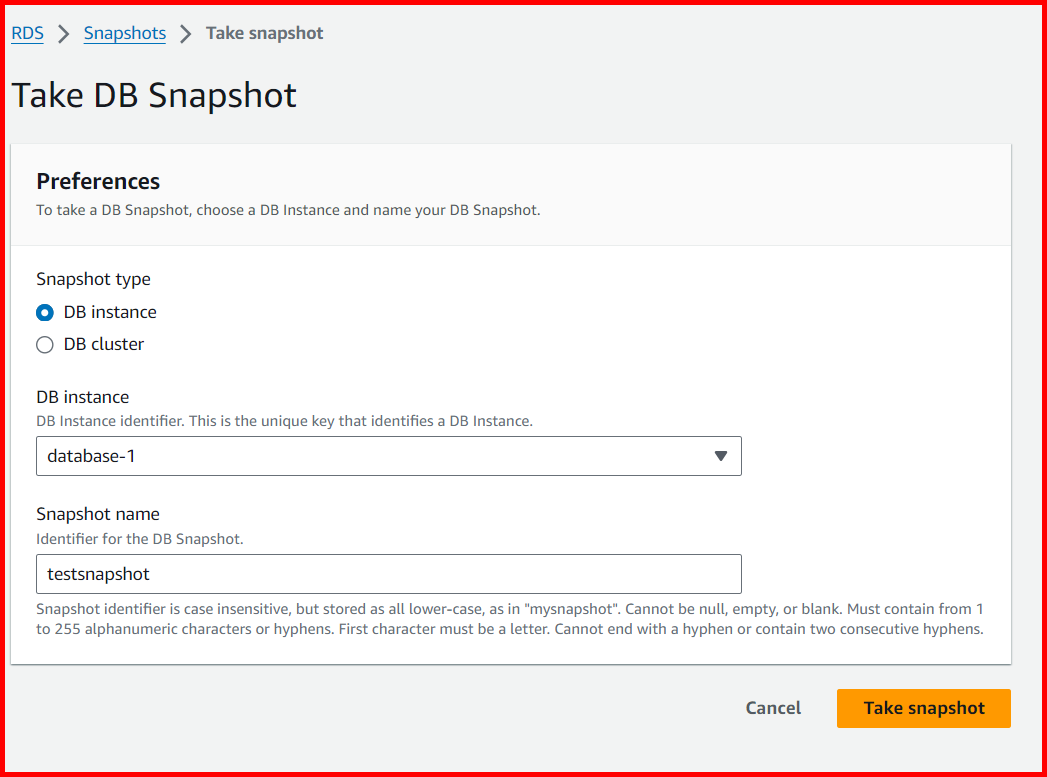This screenshot has height=777, width=1047.
Task: Go to the Snapshots breadcrumb page
Action: 124,33
